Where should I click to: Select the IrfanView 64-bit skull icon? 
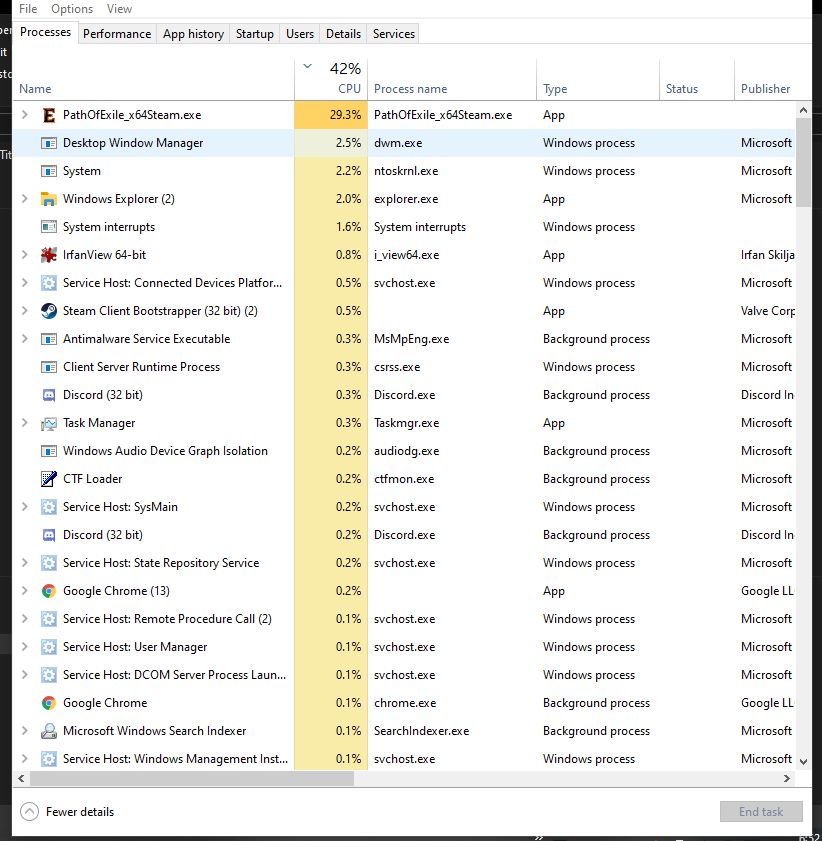[x=47, y=255]
